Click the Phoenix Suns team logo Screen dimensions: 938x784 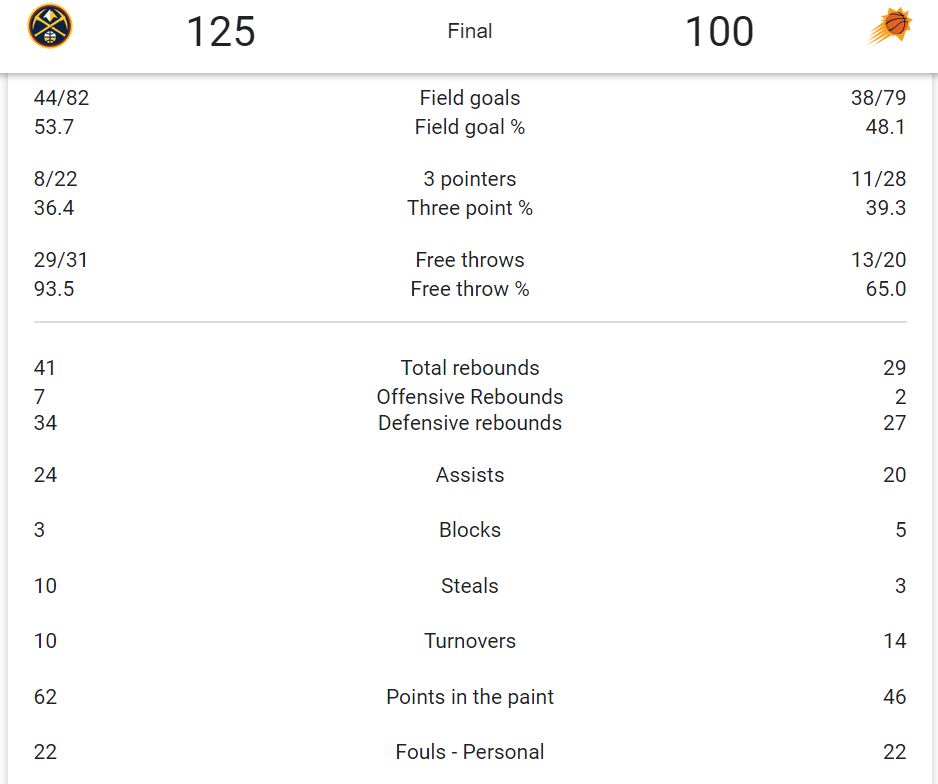pos(890,27)
